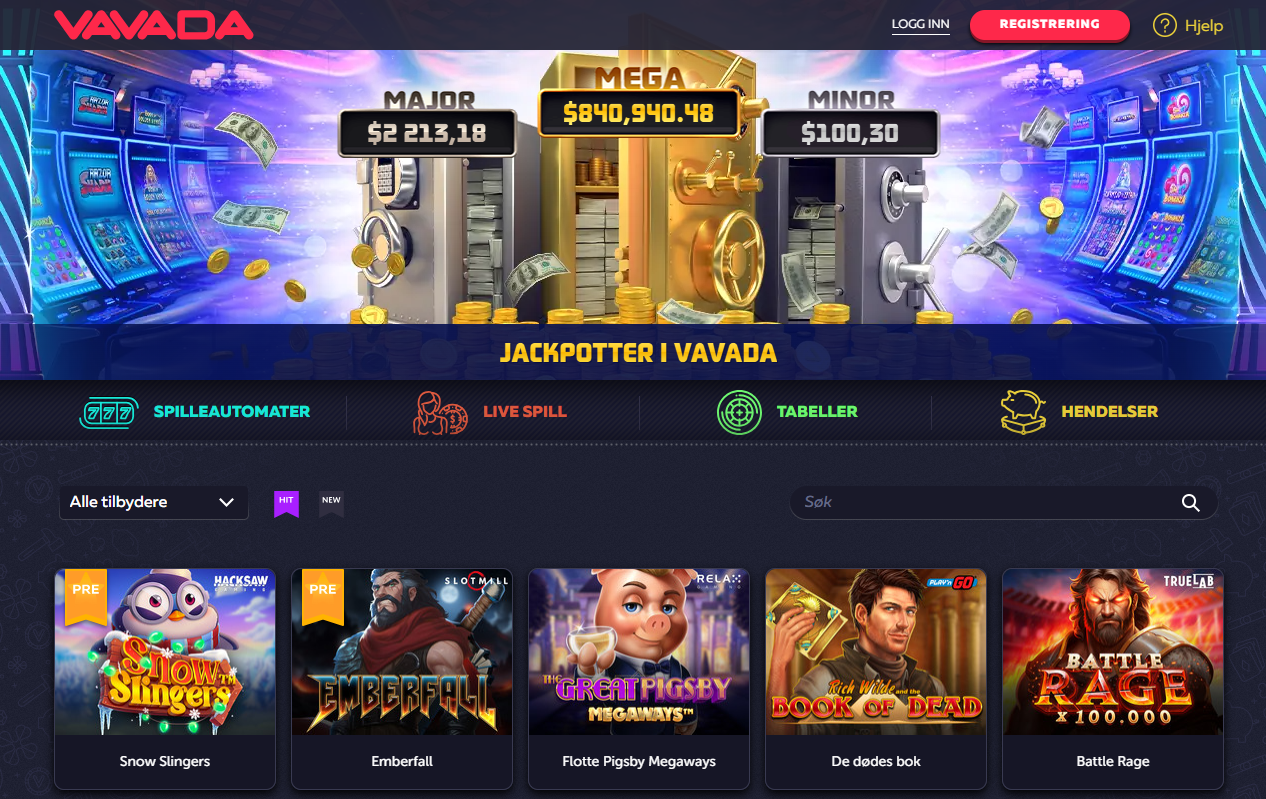Click the green target Tabeller icon
The height and width of the screenshot is (799, 1266).
click(739, 412)
